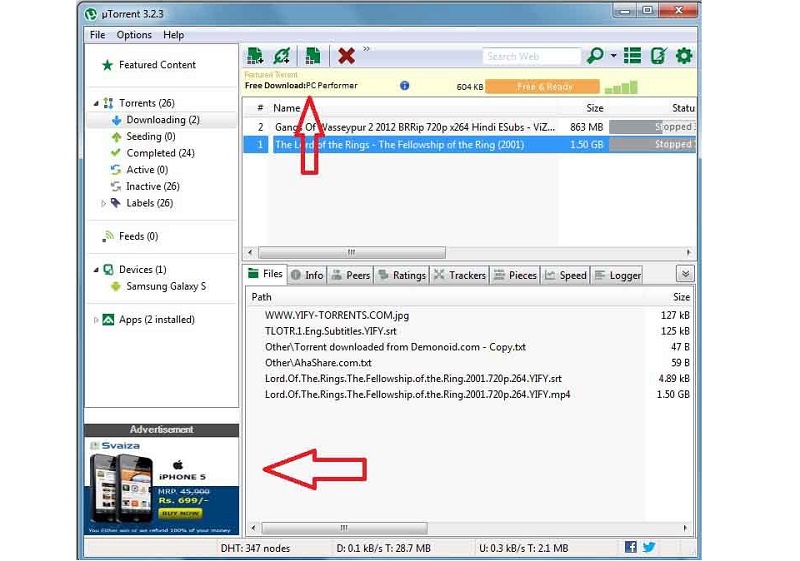Open the Options menu
The width and height of the screenshot is (800, 561).
134,35
